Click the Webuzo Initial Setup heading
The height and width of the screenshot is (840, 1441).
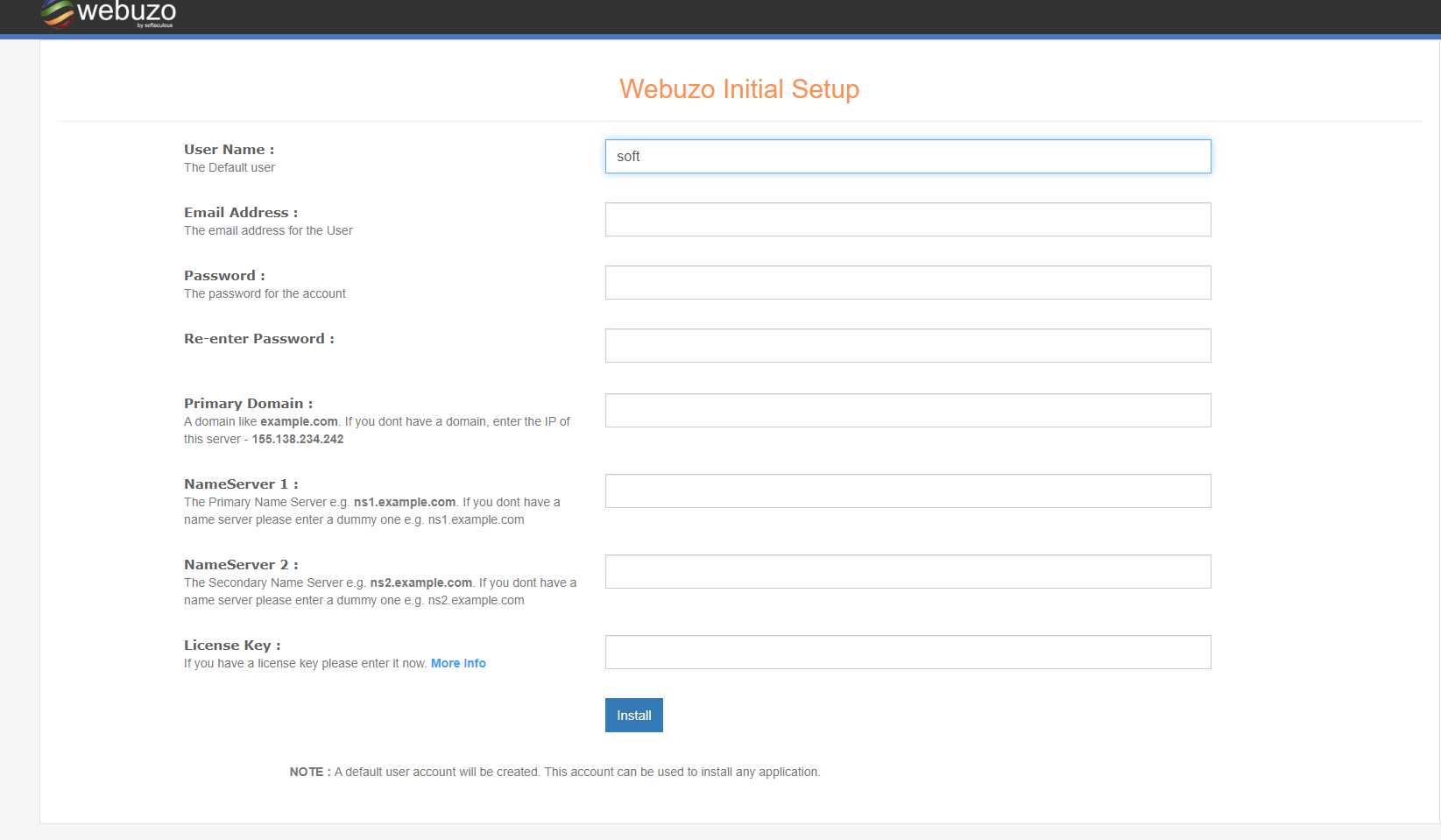coord(739,89)
